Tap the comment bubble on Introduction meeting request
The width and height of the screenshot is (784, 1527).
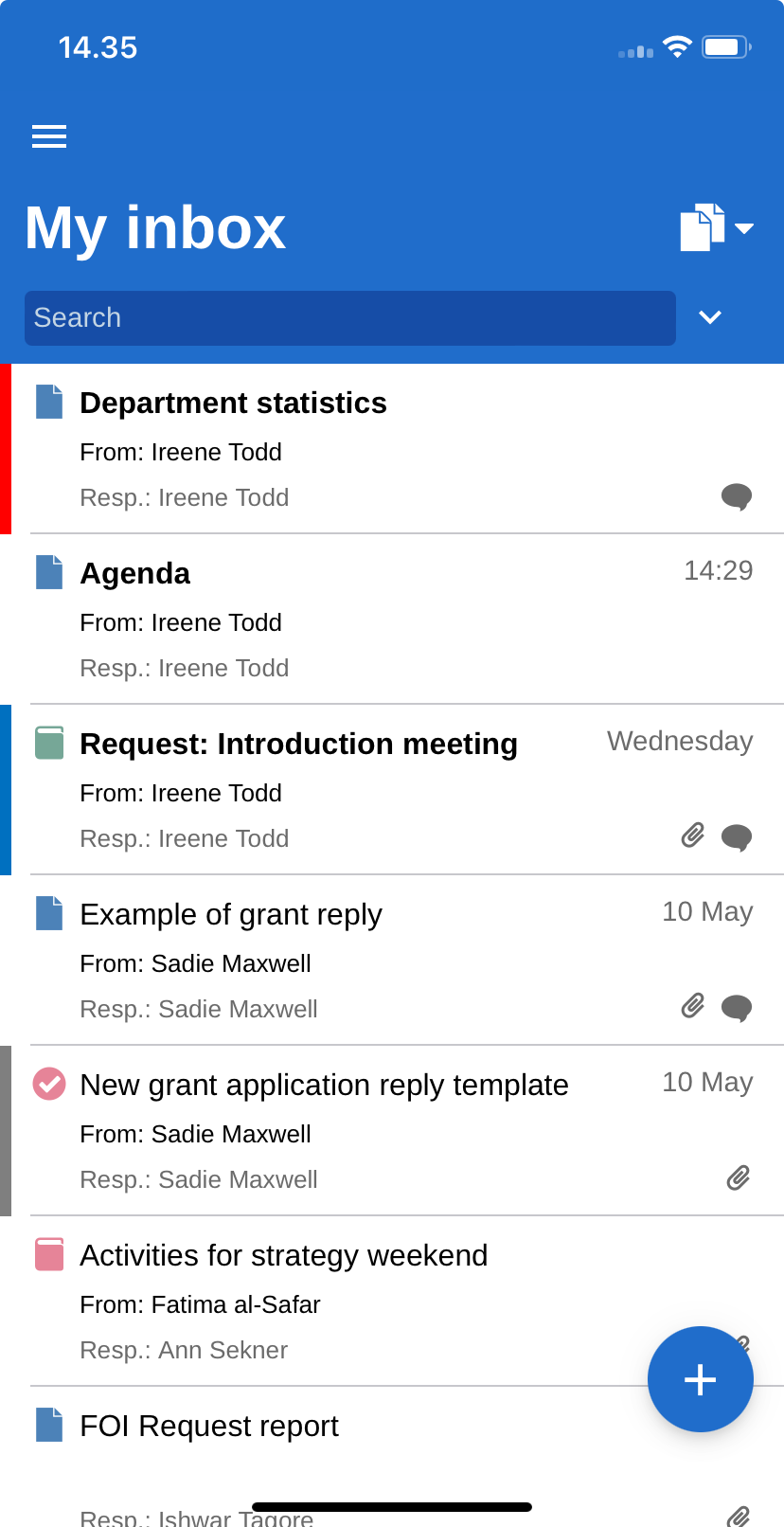[x=736, y=837]
